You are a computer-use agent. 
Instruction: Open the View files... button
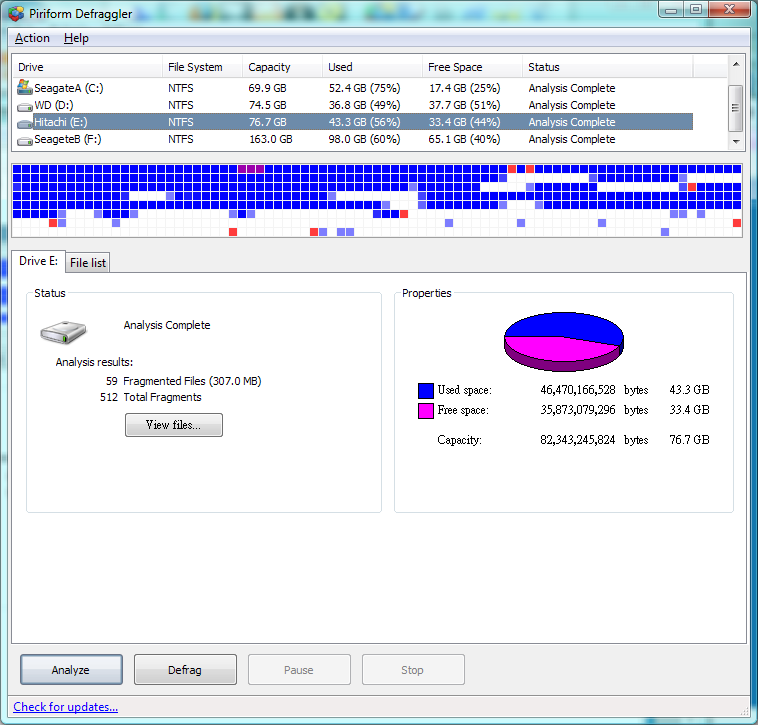pyautogui.click(x=174, y=425)
